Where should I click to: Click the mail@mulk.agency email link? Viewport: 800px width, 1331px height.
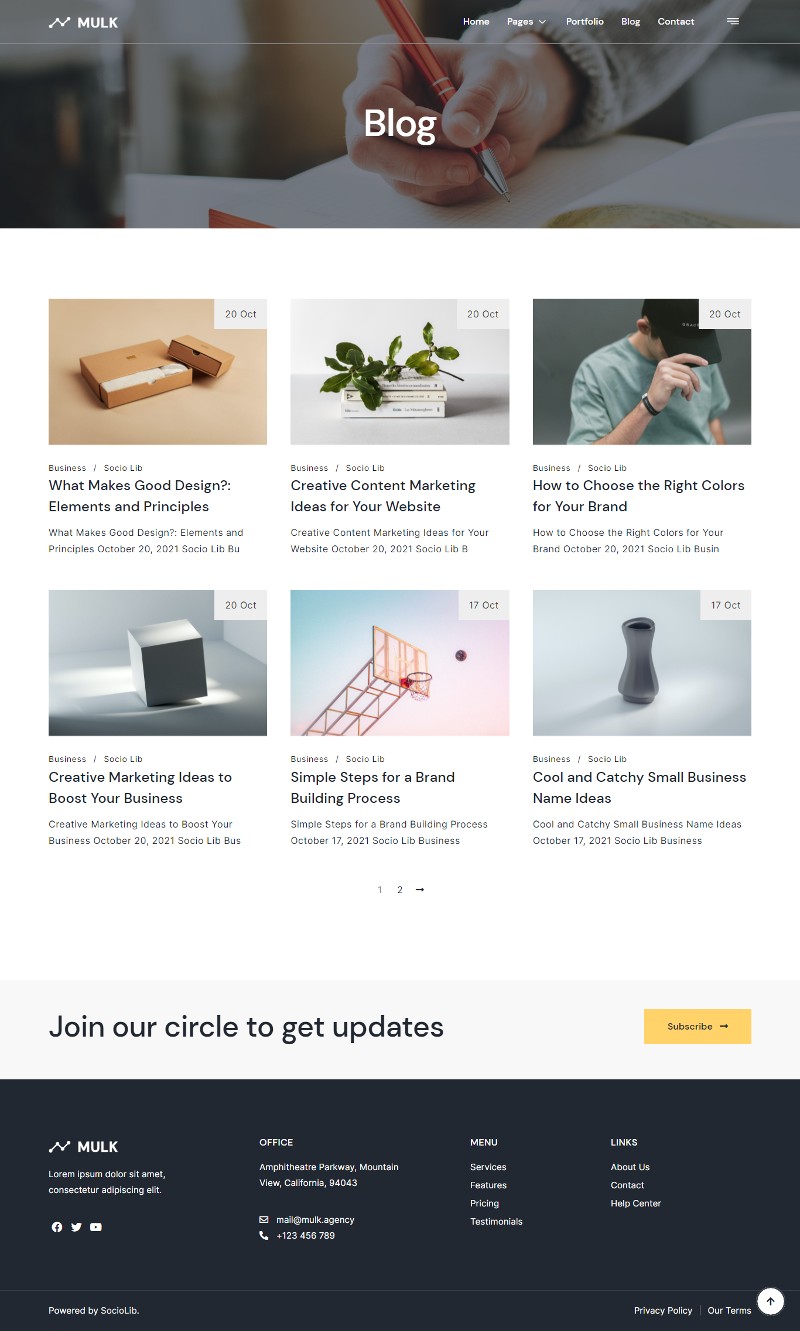pyautogui.click(x=315, y=1220)
